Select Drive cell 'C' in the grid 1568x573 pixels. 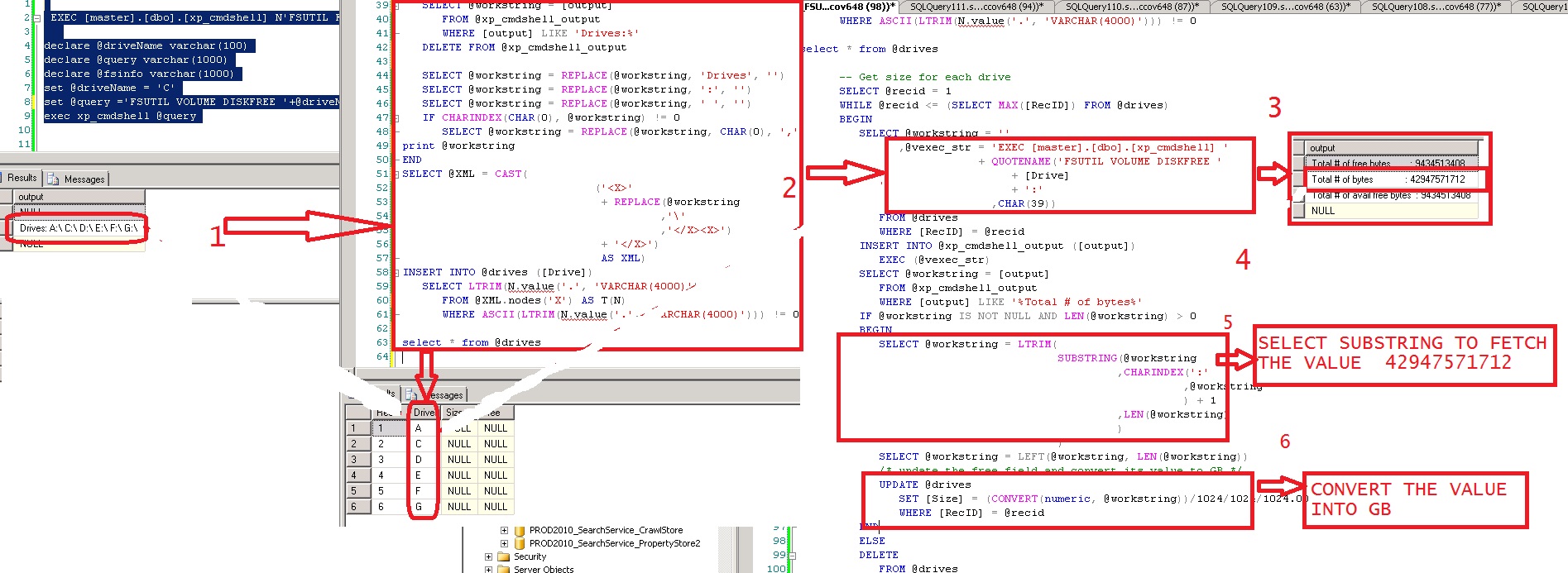pos(424,444)
